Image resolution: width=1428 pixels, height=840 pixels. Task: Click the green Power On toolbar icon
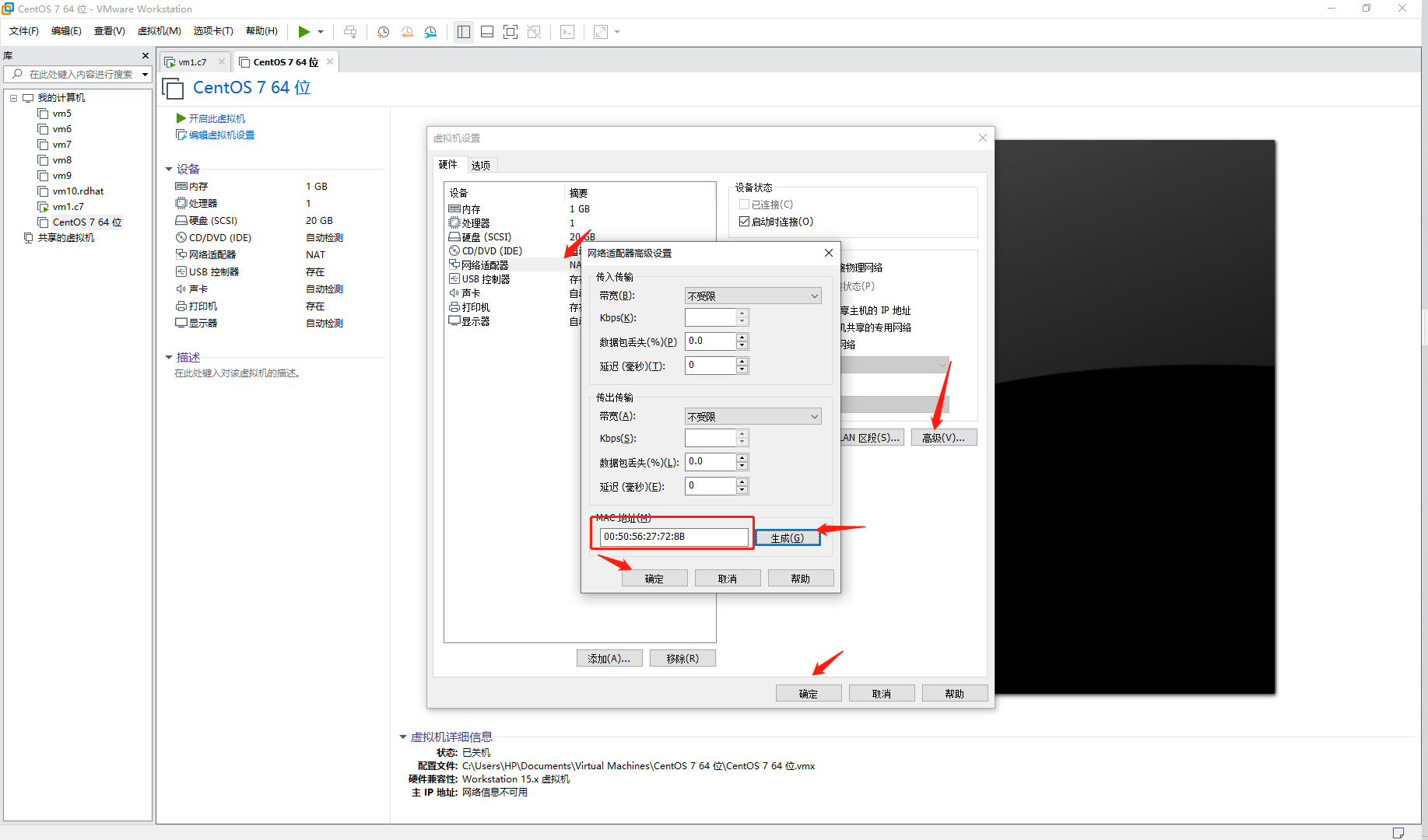(304, 32)
